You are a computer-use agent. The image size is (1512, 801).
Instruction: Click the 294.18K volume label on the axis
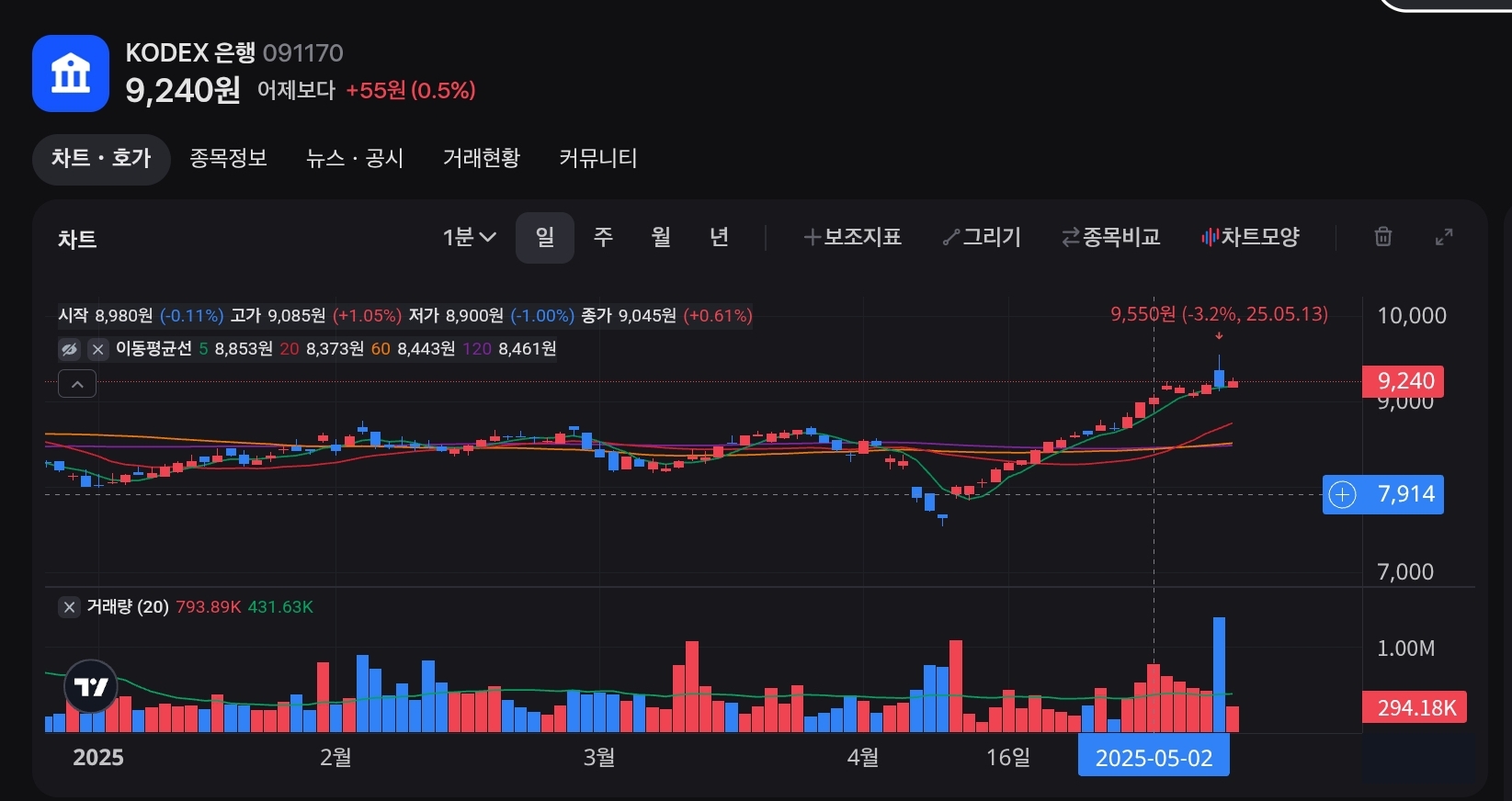click(x=1415, y=707)
